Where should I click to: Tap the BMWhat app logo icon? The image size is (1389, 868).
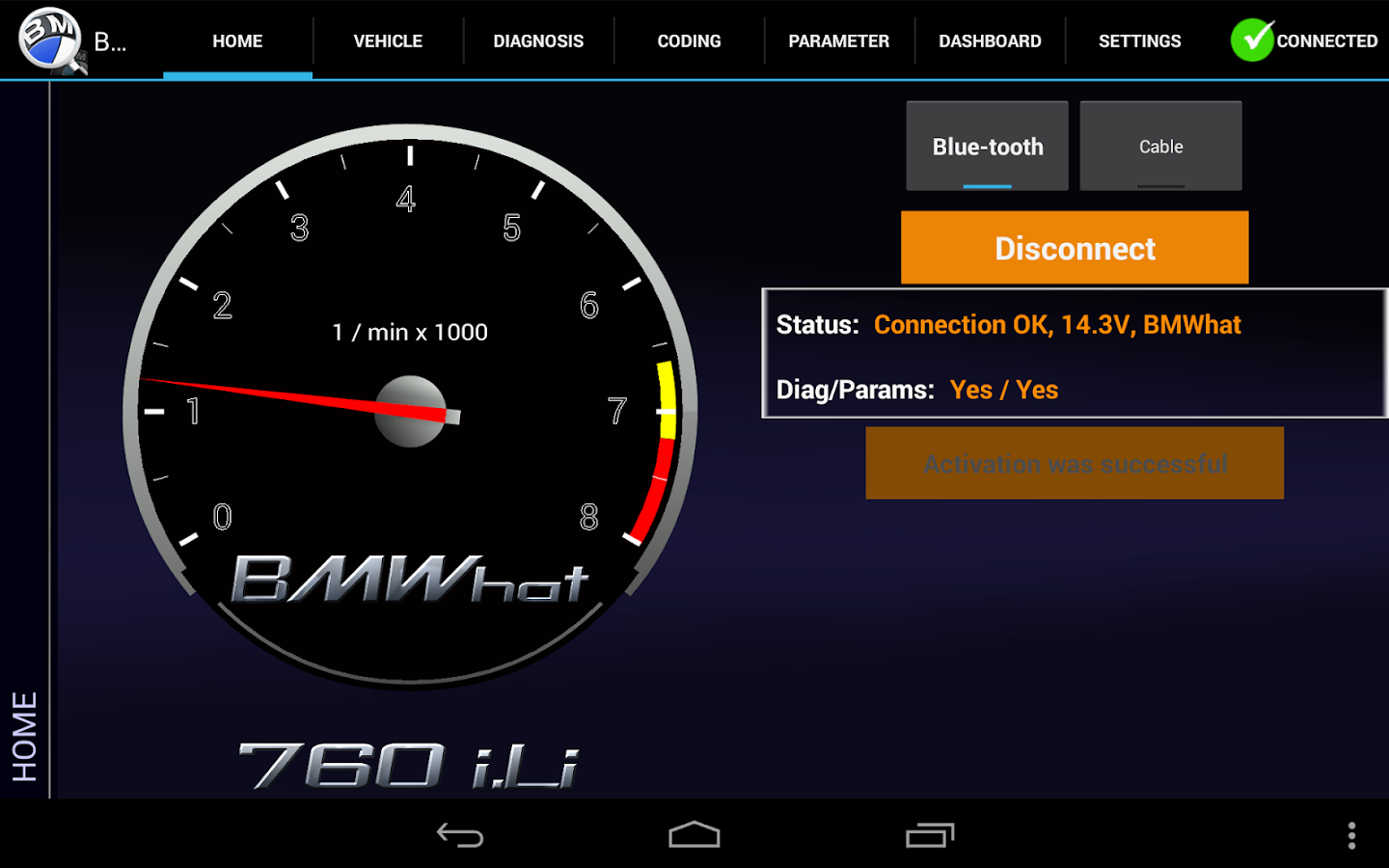[52, 41]
